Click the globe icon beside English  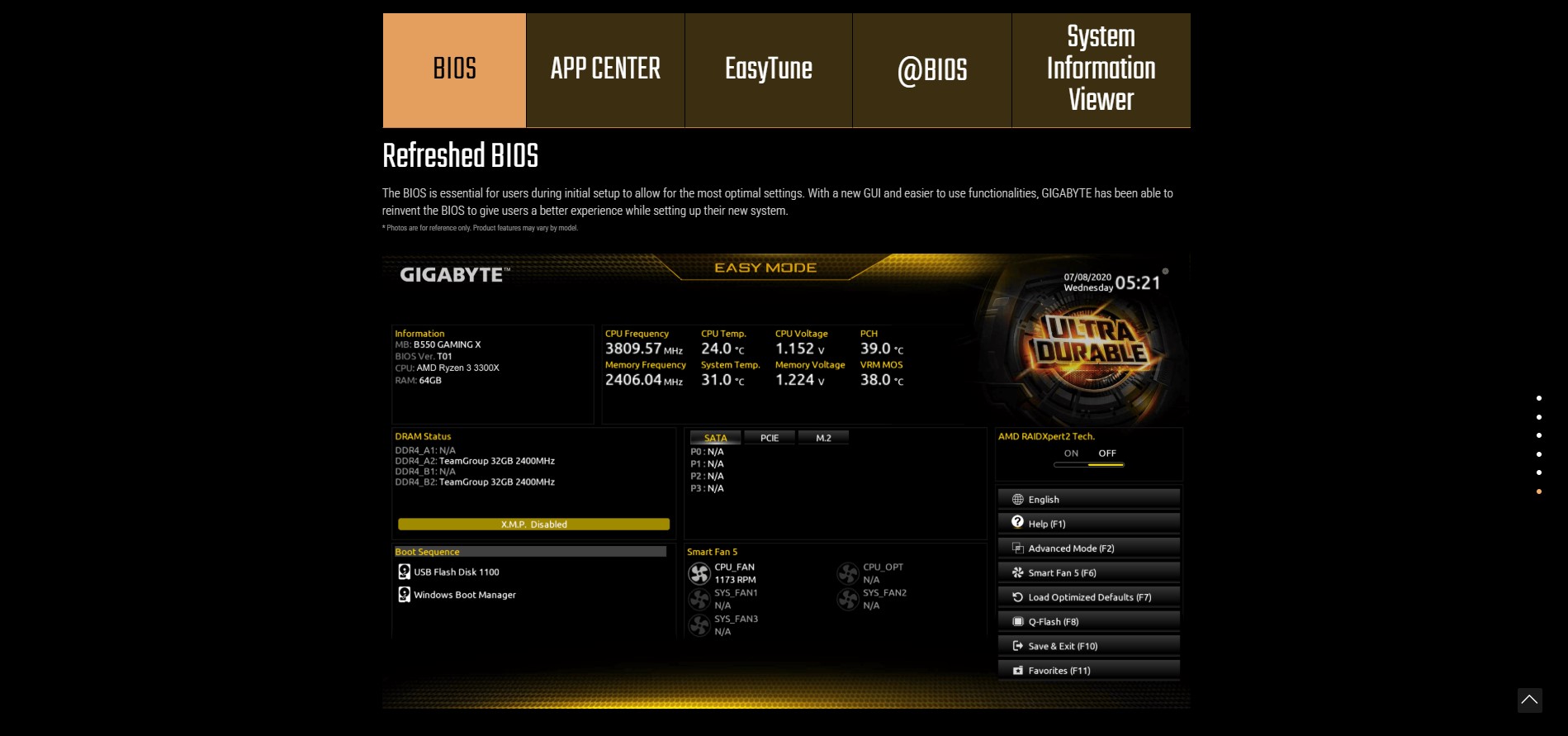pyautogui.click(x=1018, y=499)
